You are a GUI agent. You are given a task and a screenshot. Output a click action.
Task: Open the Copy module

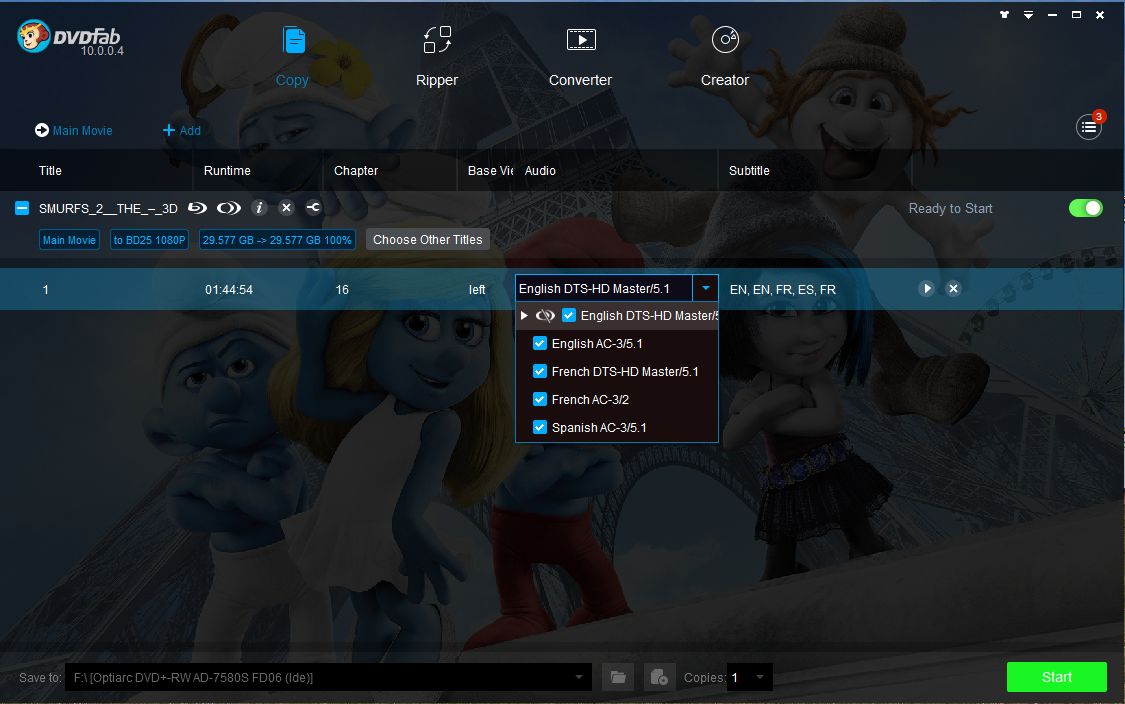coord(292,57)
